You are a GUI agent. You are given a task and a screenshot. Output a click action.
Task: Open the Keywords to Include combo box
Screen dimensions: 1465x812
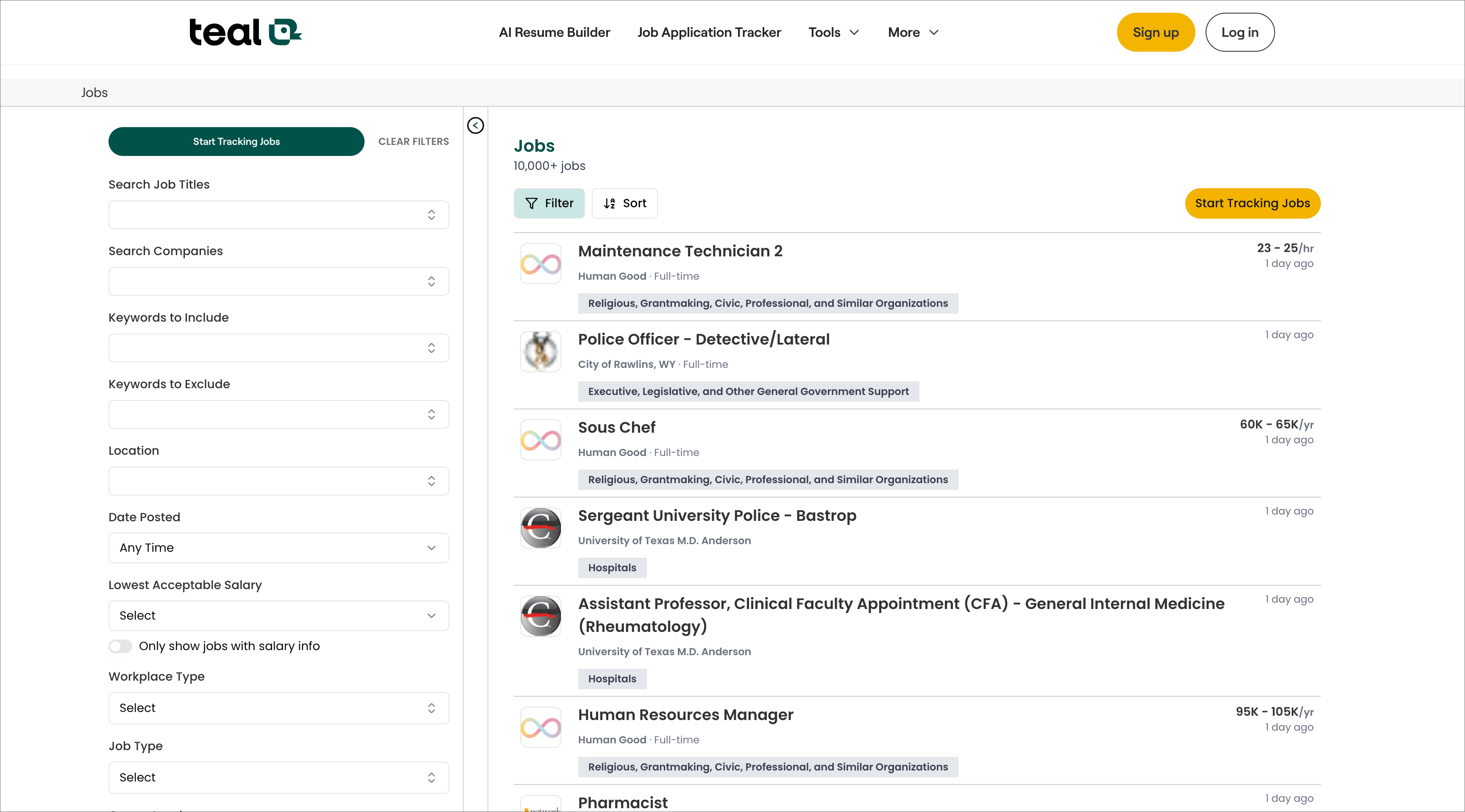tap(279, 348)
